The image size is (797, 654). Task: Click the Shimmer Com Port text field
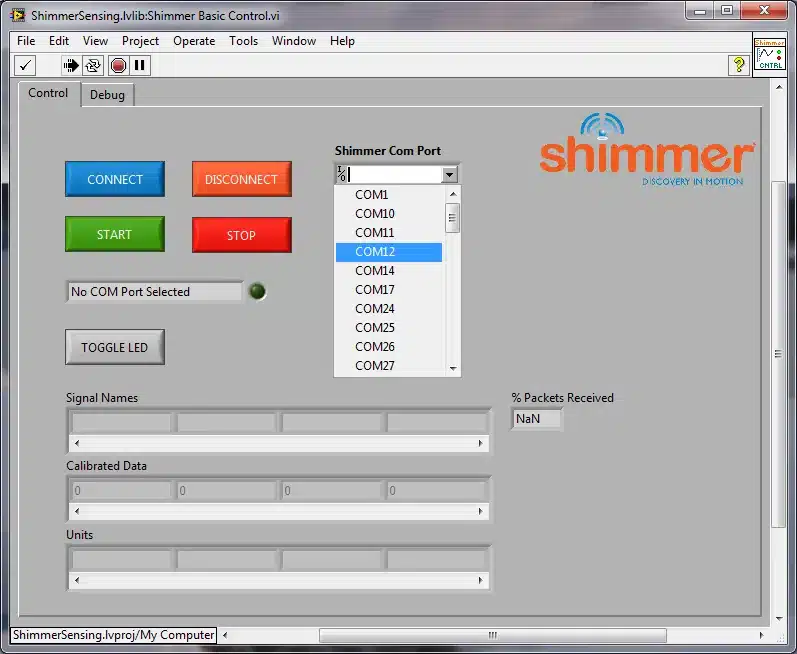point(394,175)
